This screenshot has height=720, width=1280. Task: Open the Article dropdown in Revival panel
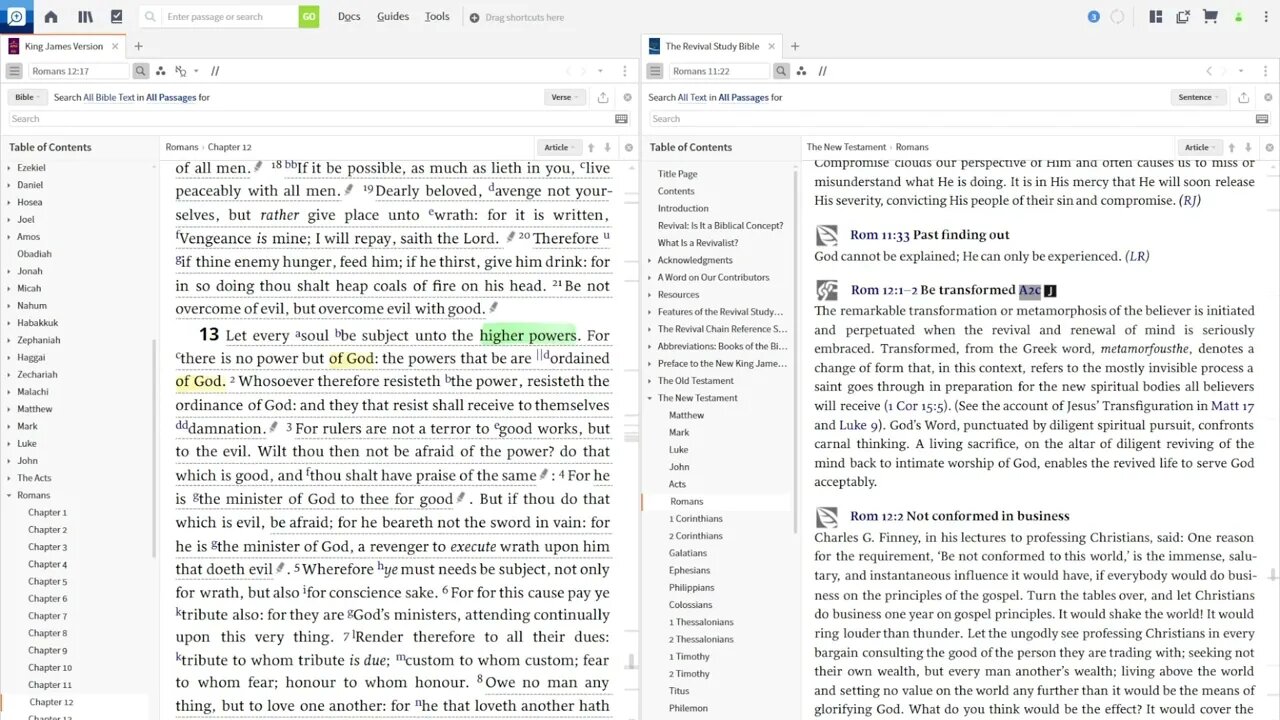point(1200,147)
